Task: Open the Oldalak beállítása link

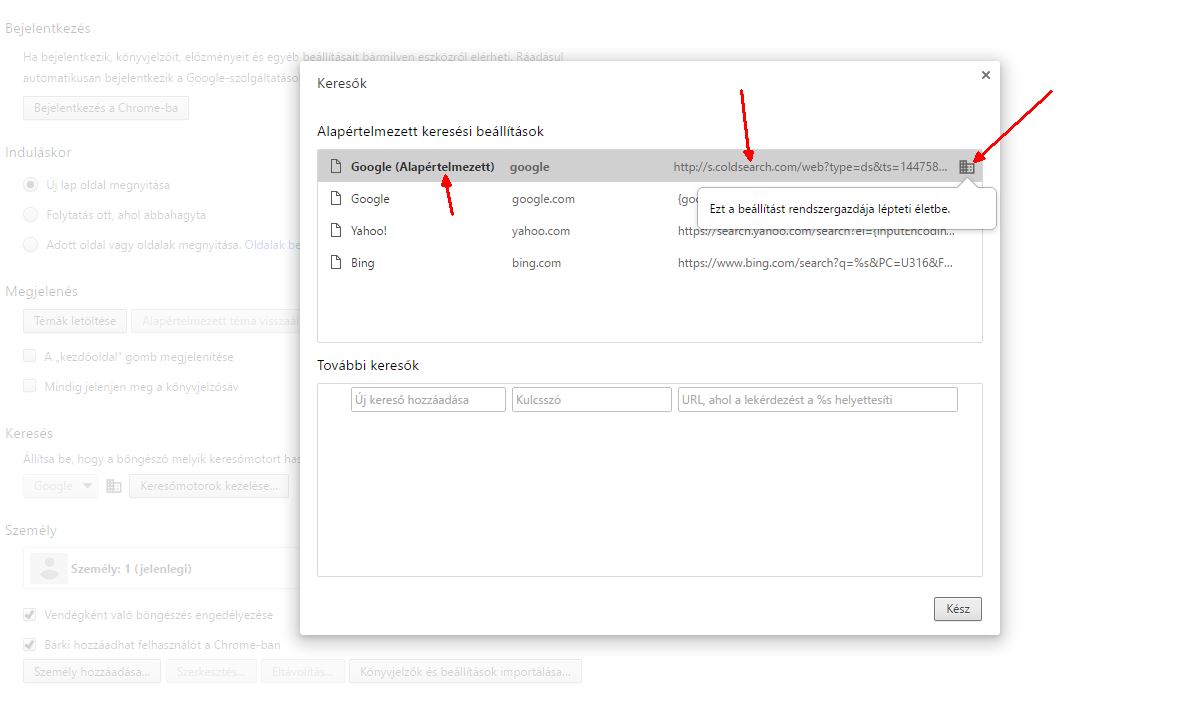Action: 272,244
